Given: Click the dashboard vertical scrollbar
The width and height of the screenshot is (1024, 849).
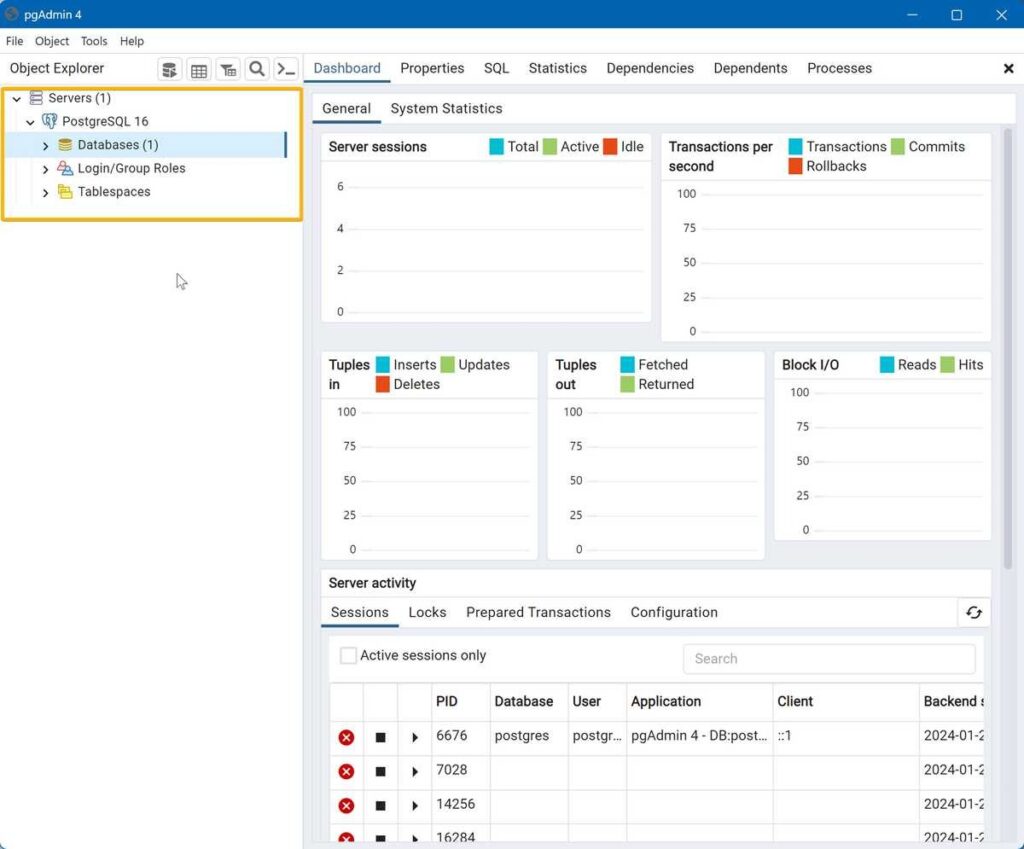Looking at the screenshot, I should [x=1008, y=349].
